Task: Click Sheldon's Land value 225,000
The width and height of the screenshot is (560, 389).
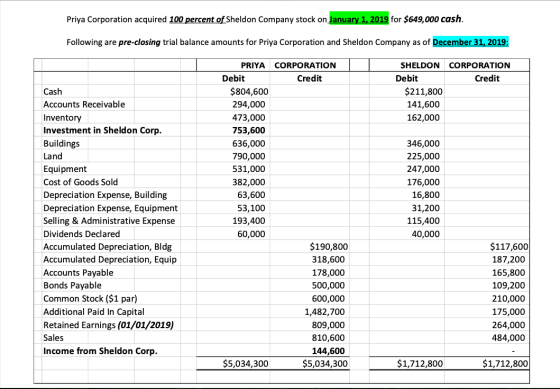Action: pyautogui.click(x=423, y=156)
